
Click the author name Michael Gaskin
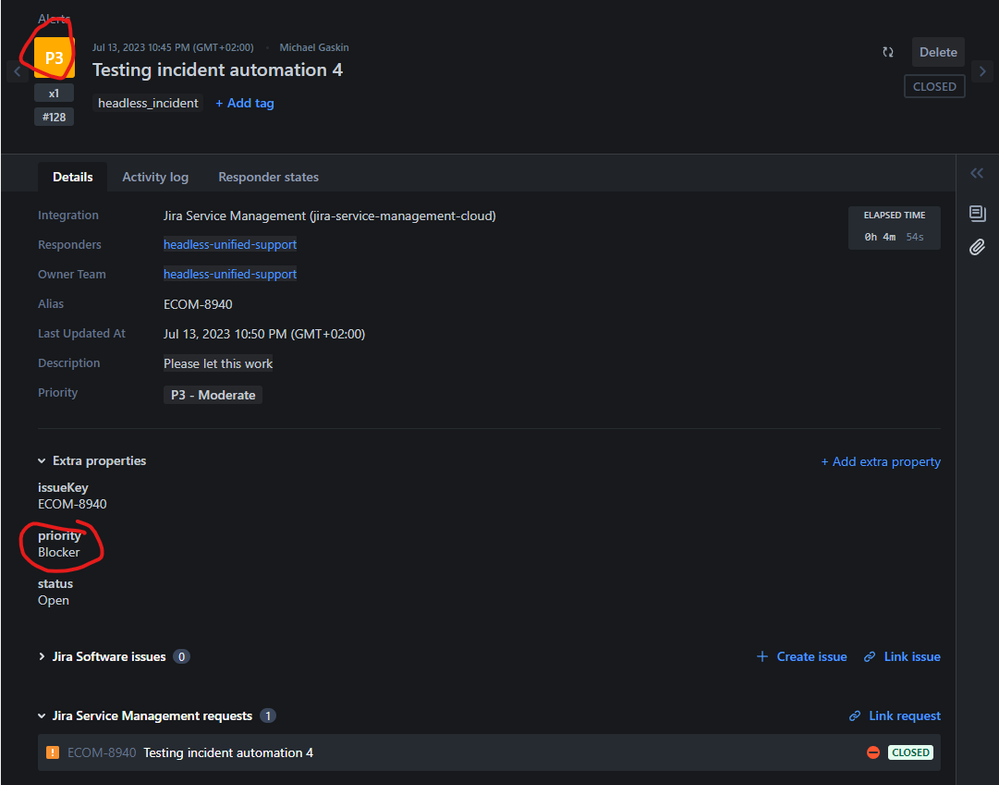point(314,48)
